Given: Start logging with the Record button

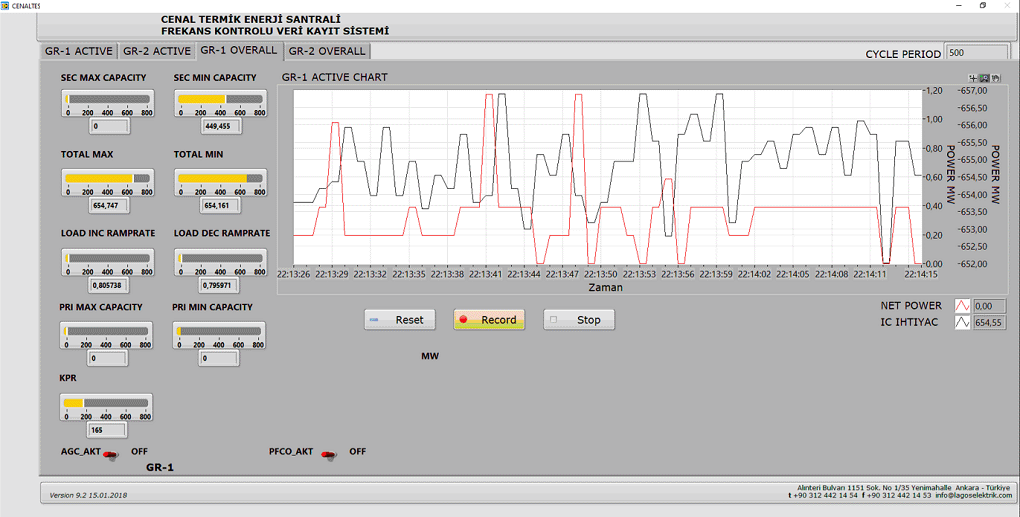Looking at the screenshot, I should coord(489,320).
